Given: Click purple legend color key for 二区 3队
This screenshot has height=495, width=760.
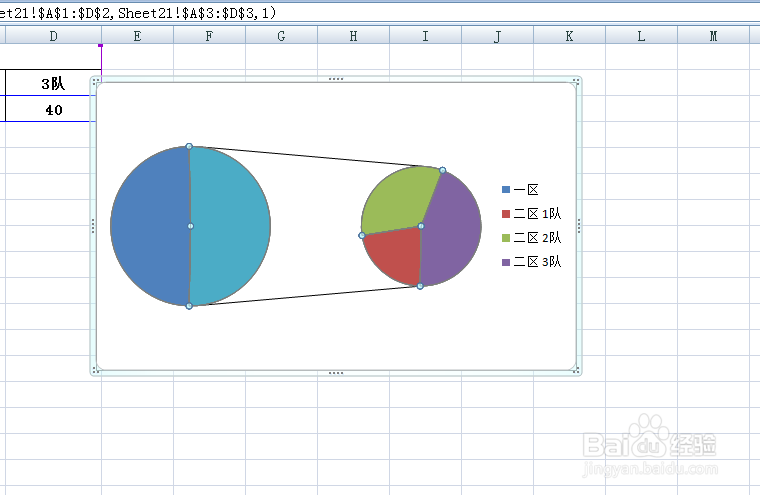Looking at the screenshot, I should pos(506,262).
